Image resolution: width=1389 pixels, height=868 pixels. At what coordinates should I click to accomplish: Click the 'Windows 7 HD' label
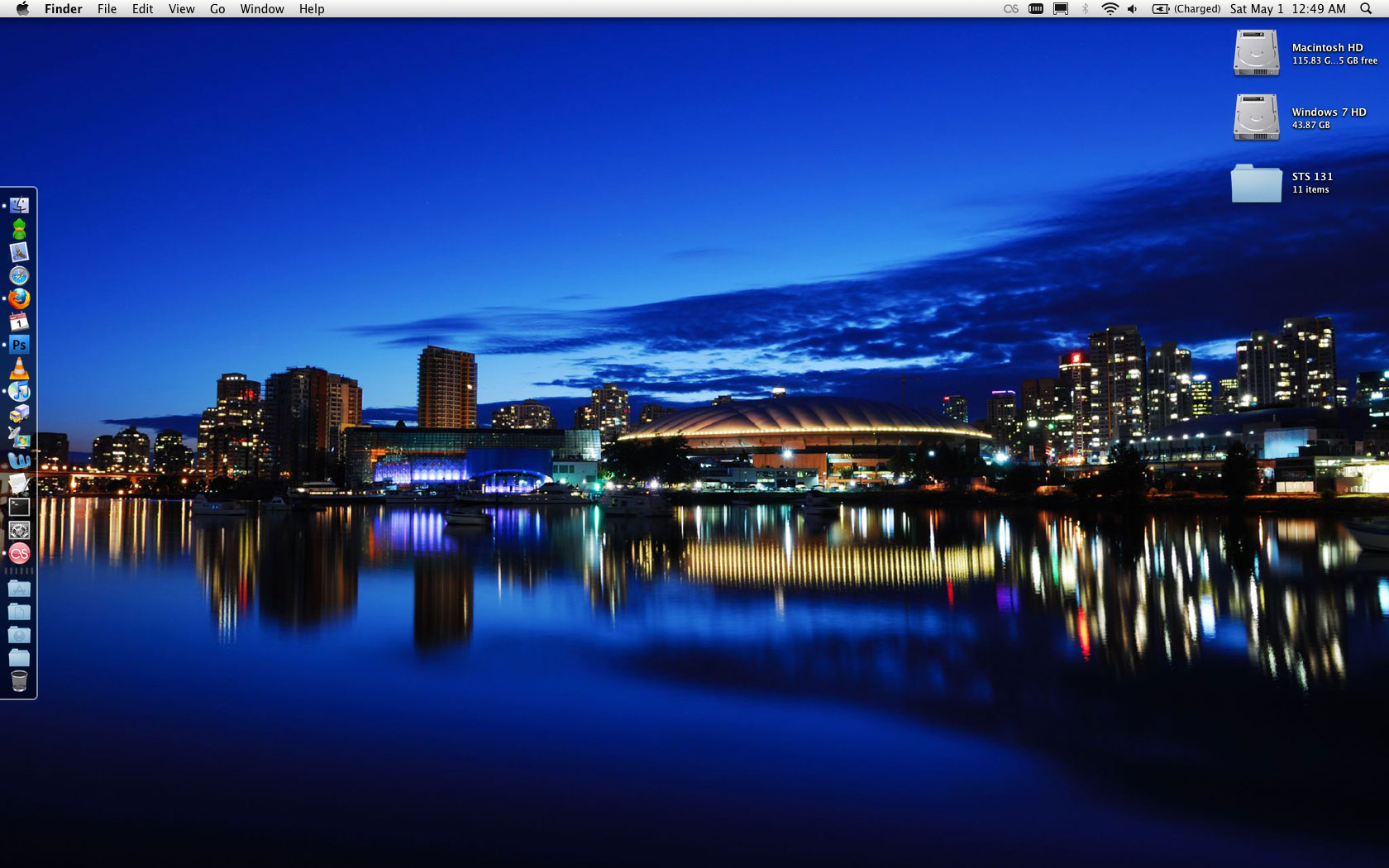click(1329, 112)
